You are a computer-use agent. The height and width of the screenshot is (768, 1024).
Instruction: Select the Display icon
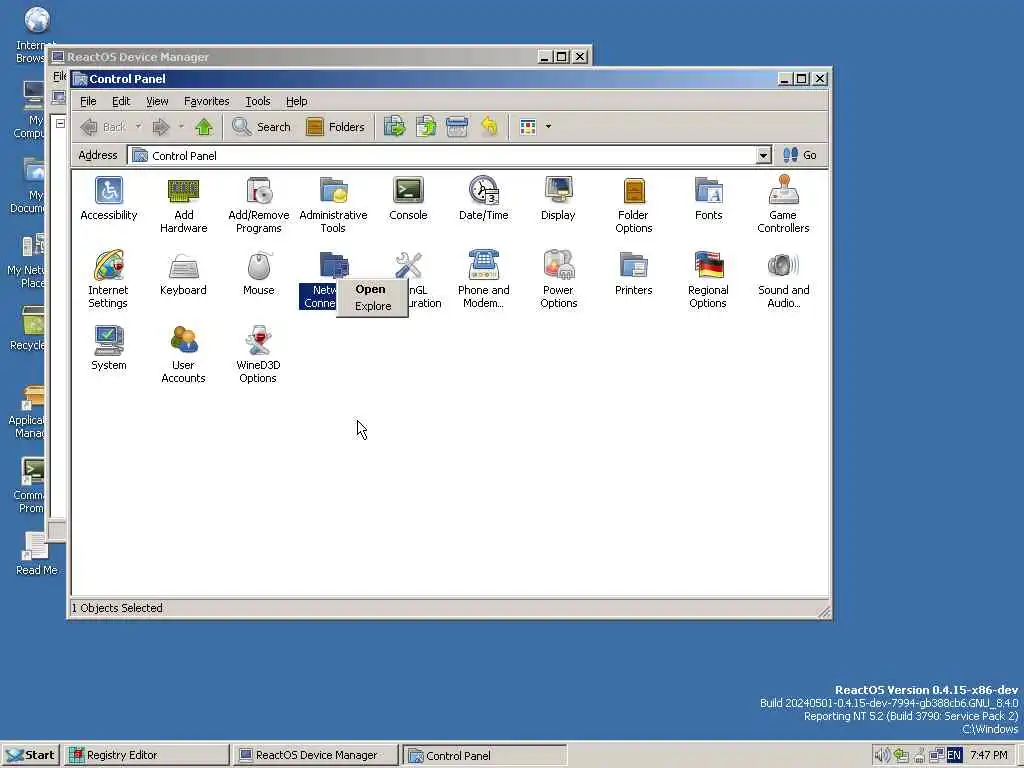tap(558, 199)
